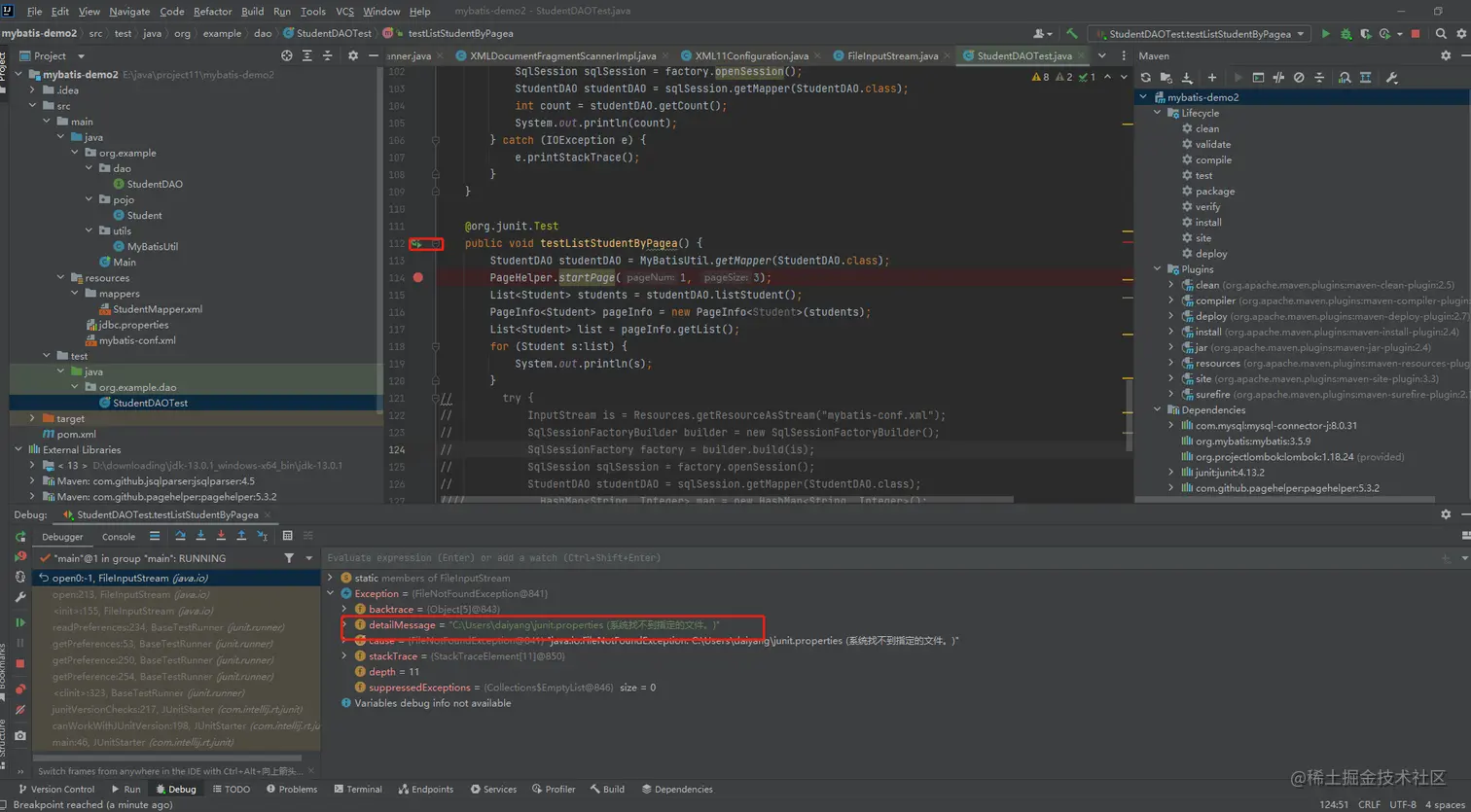This screenshot has width=1471, height=812.
Task: Expand the target folder in Project tree
Action: click(32, 418)
